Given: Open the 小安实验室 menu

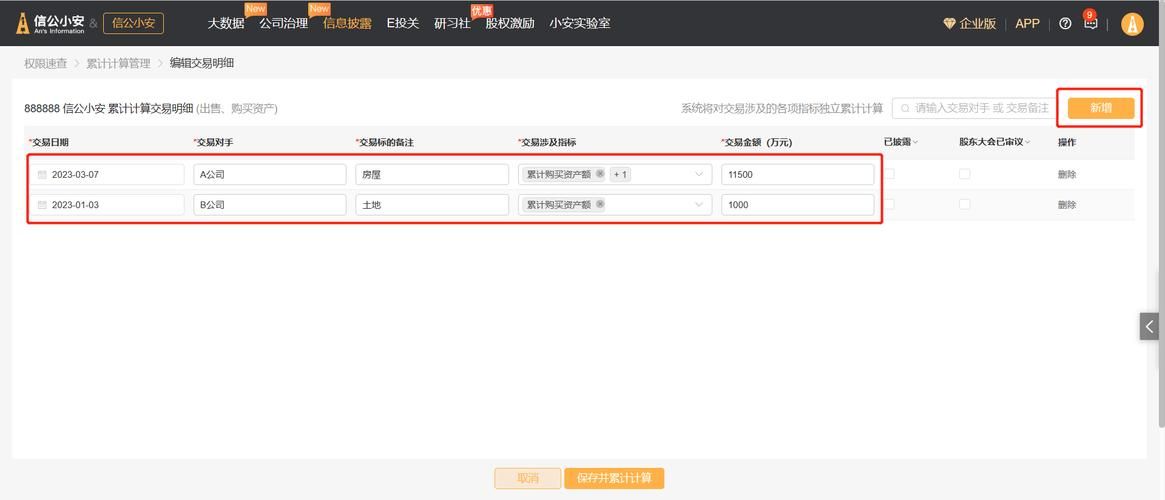Looking at the screenshot, I should [x=580, y=24].
